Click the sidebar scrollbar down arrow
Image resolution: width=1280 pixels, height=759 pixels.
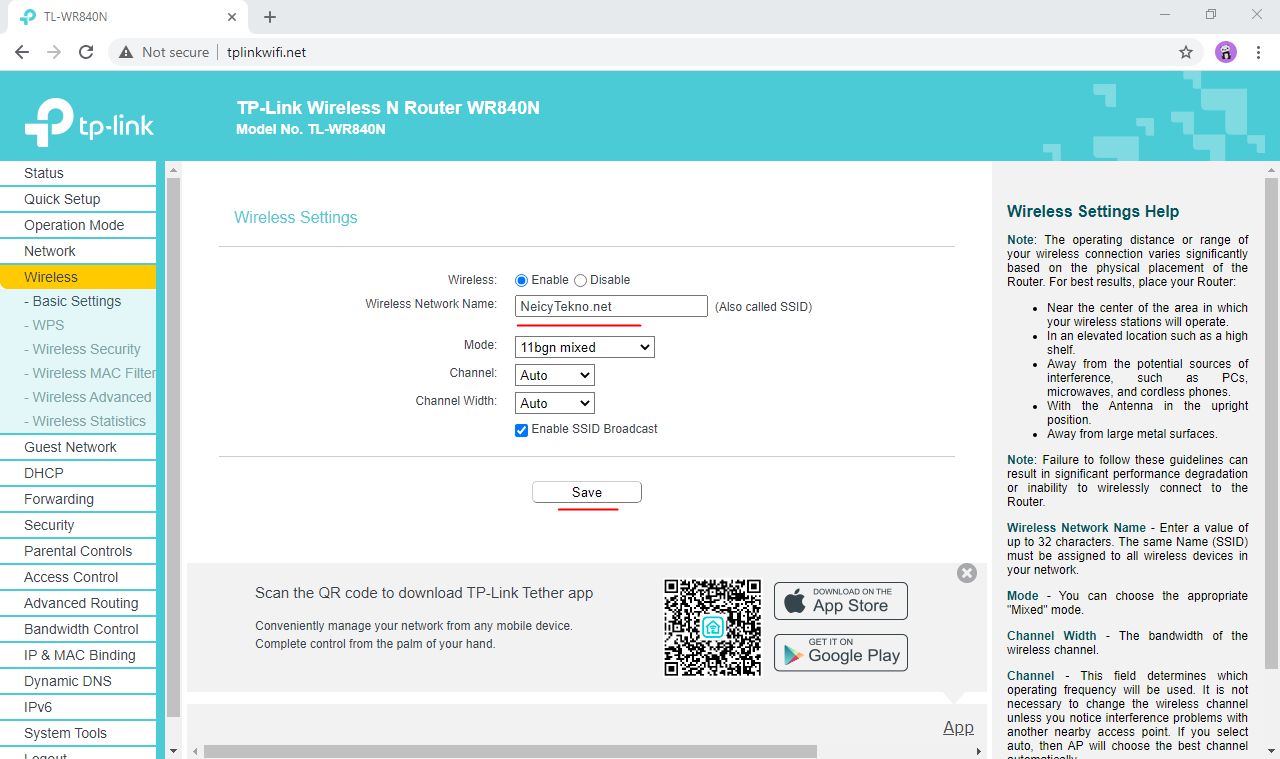coord(173,751)
